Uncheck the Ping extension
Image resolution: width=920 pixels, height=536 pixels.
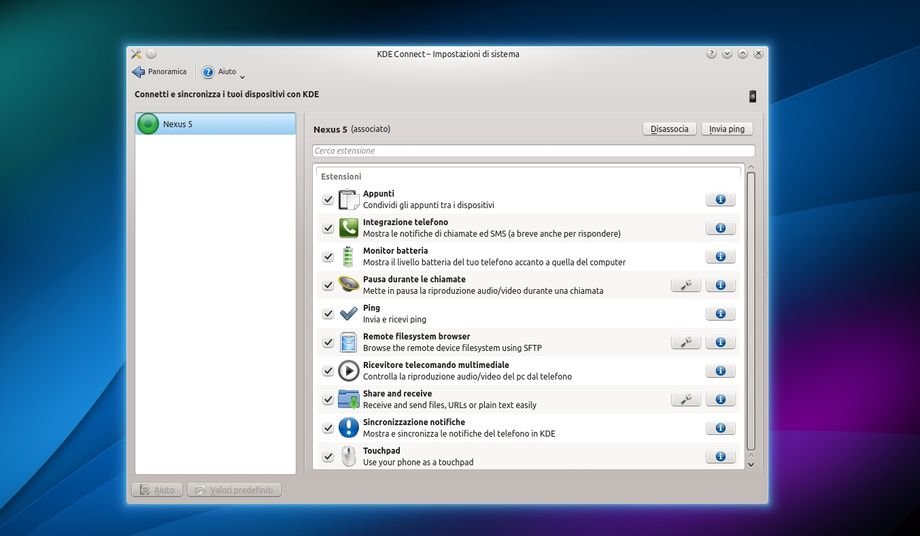[x=328, y=314]
